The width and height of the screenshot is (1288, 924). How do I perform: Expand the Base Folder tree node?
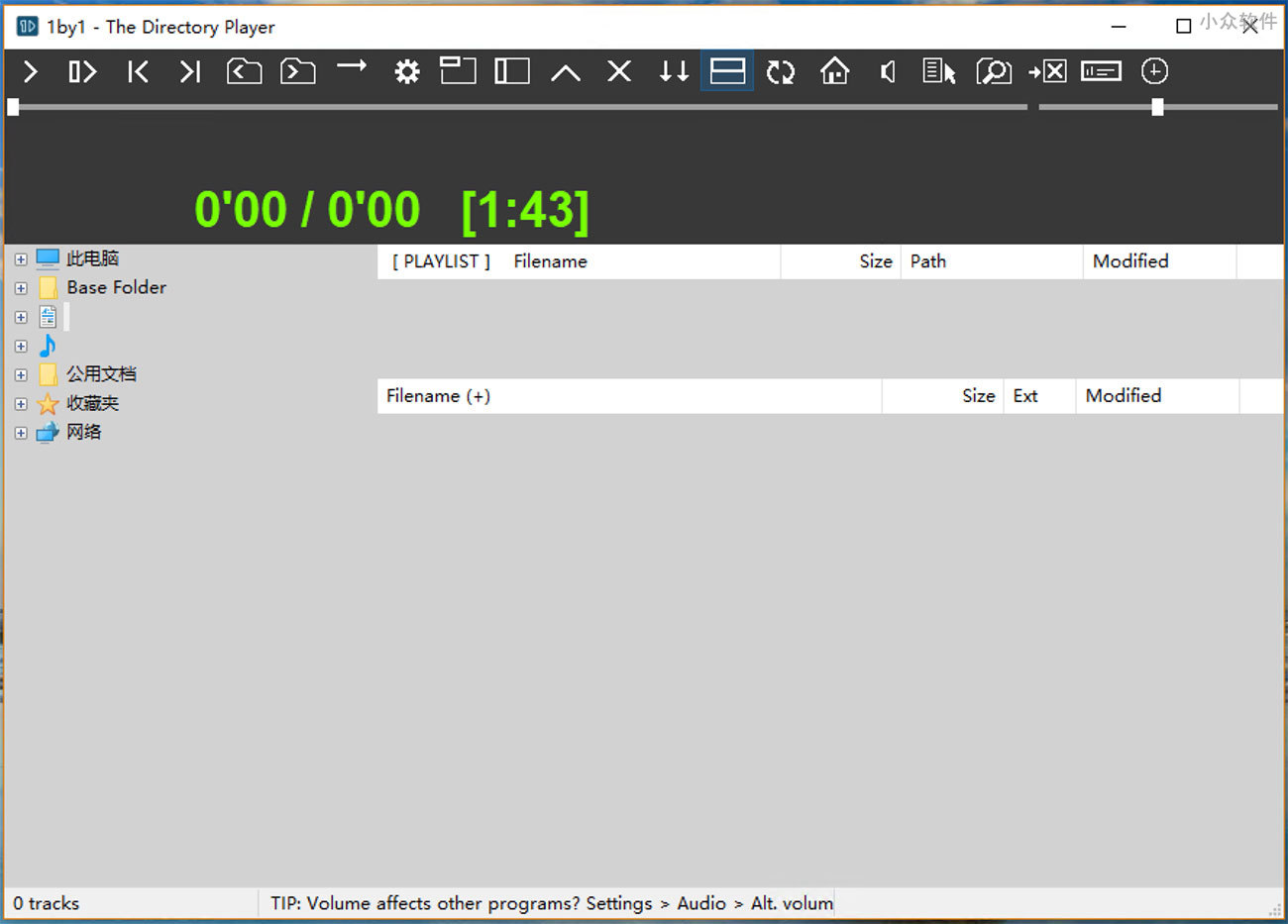click(x=21, y=288)
